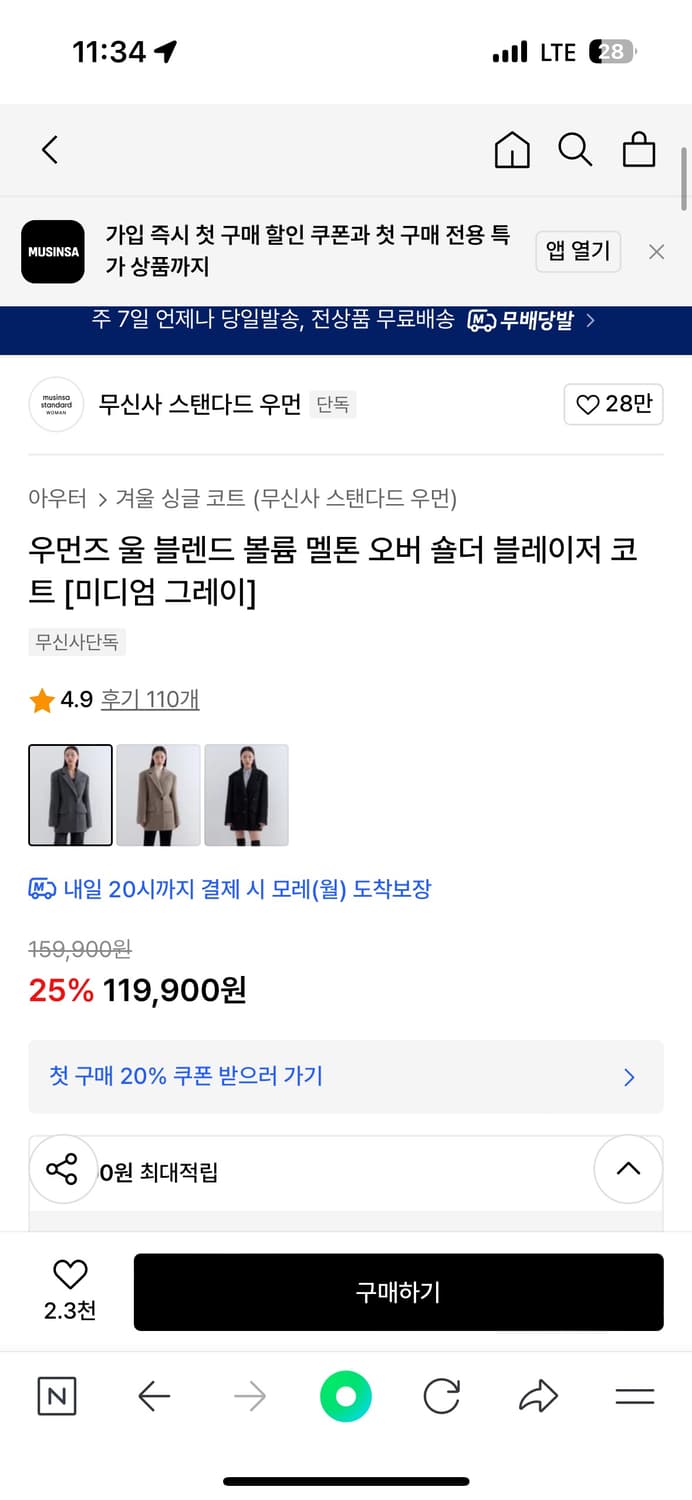692x1500 pixels.
Task: Tap the green circle home button in browser bar
Action: [345, 1397]
